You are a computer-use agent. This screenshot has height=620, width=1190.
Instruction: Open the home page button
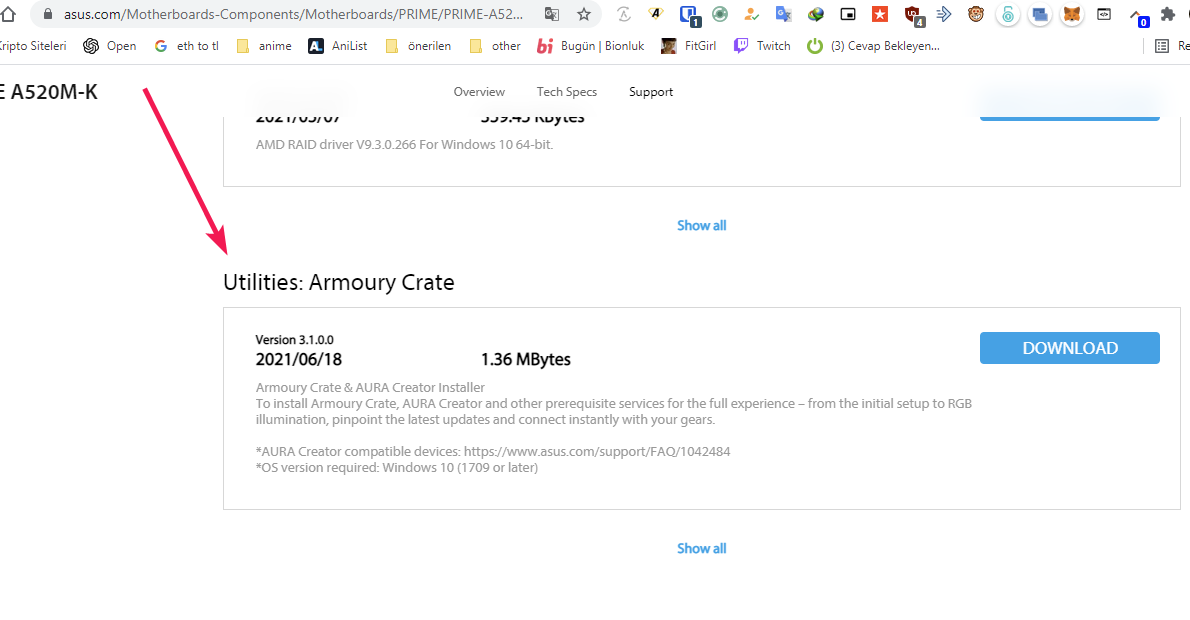pyautogui.click(x=8, y=14)
